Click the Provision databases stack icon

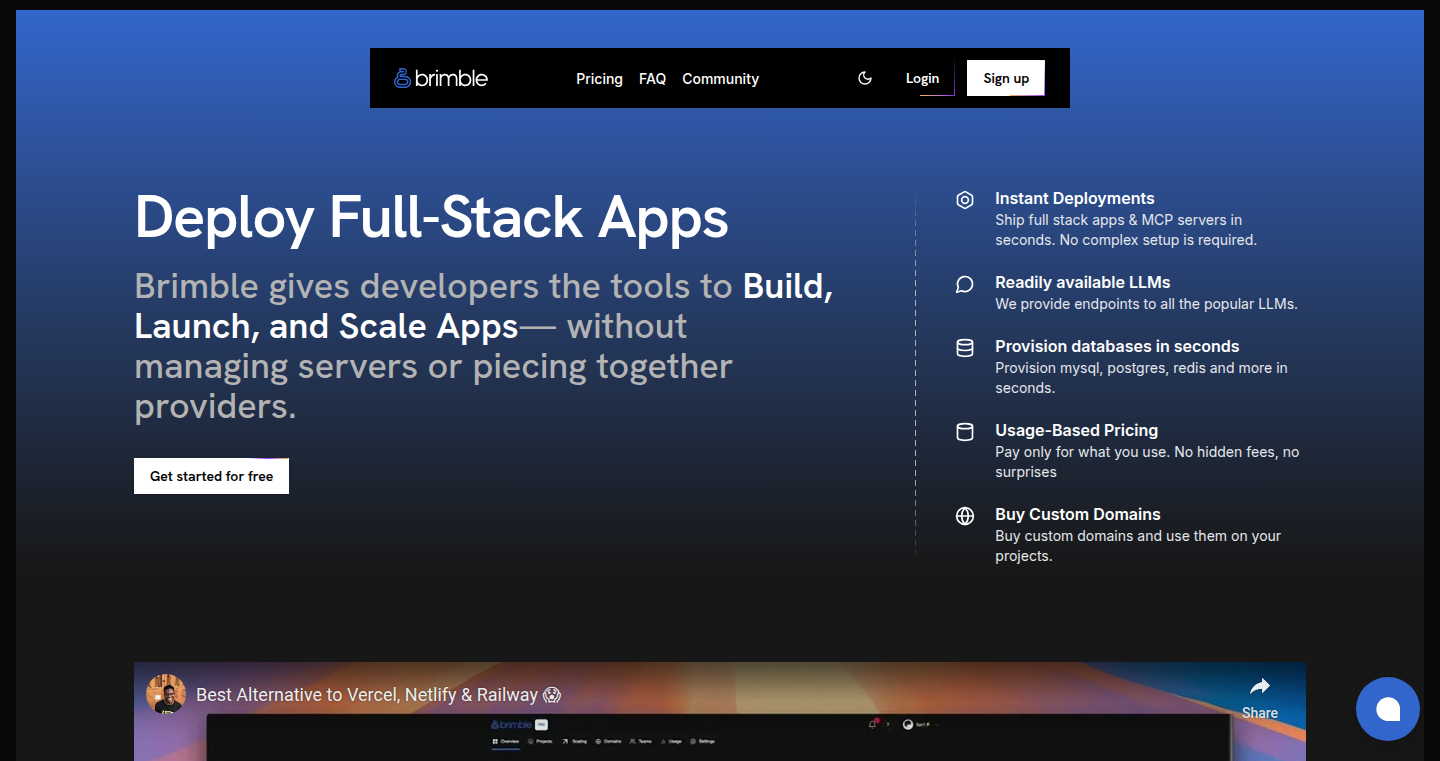[965, 348]
